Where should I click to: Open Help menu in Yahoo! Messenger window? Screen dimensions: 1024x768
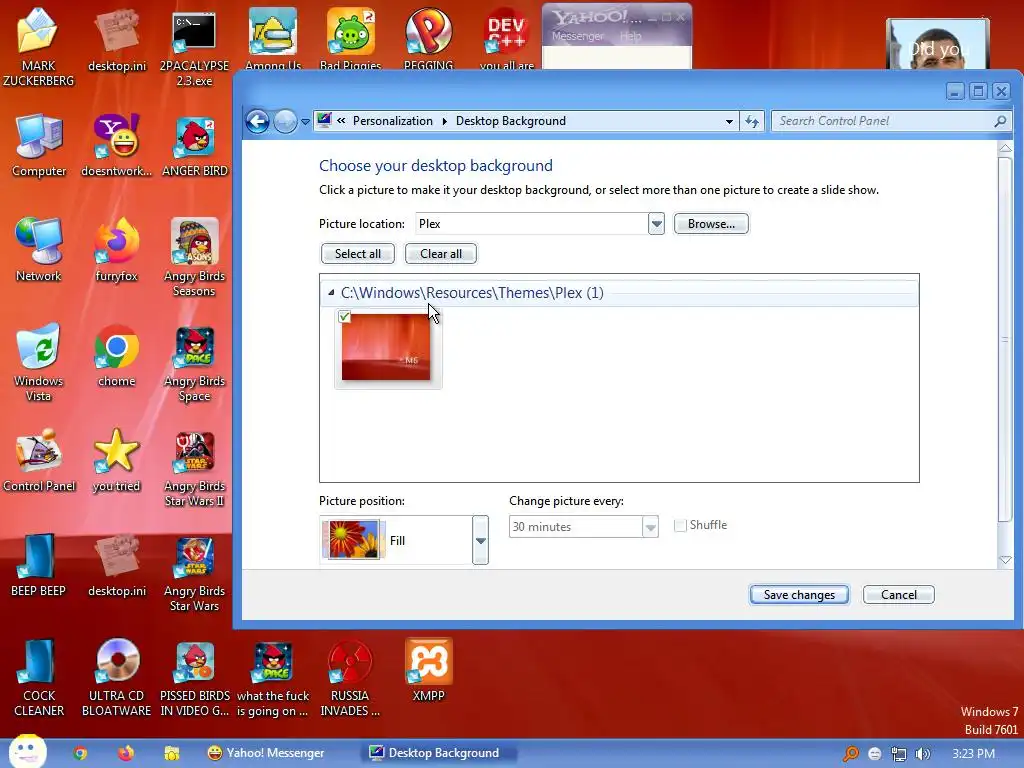(630, 37)
